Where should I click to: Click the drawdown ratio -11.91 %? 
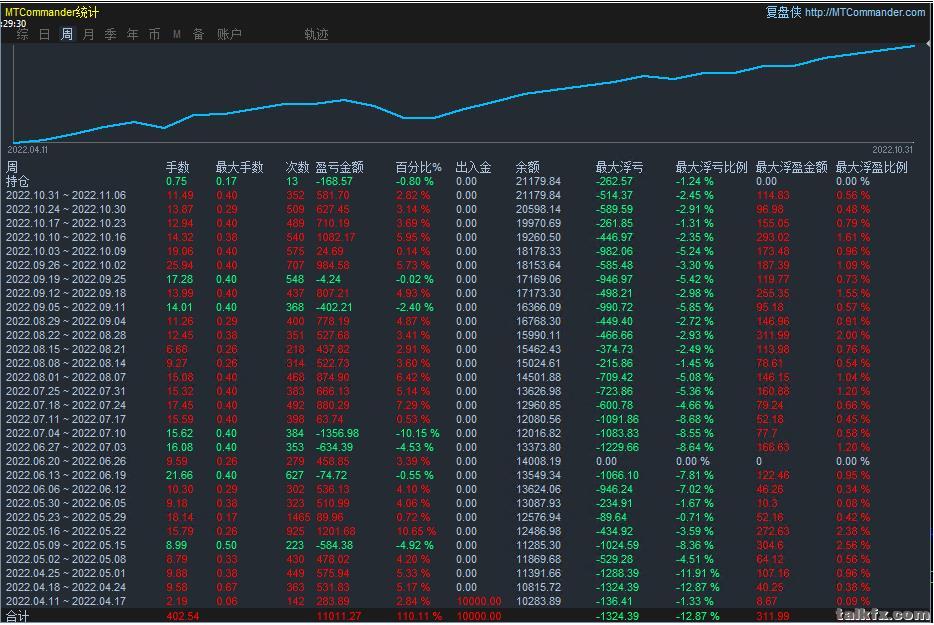pyautogui.click(x=698, y=573)
